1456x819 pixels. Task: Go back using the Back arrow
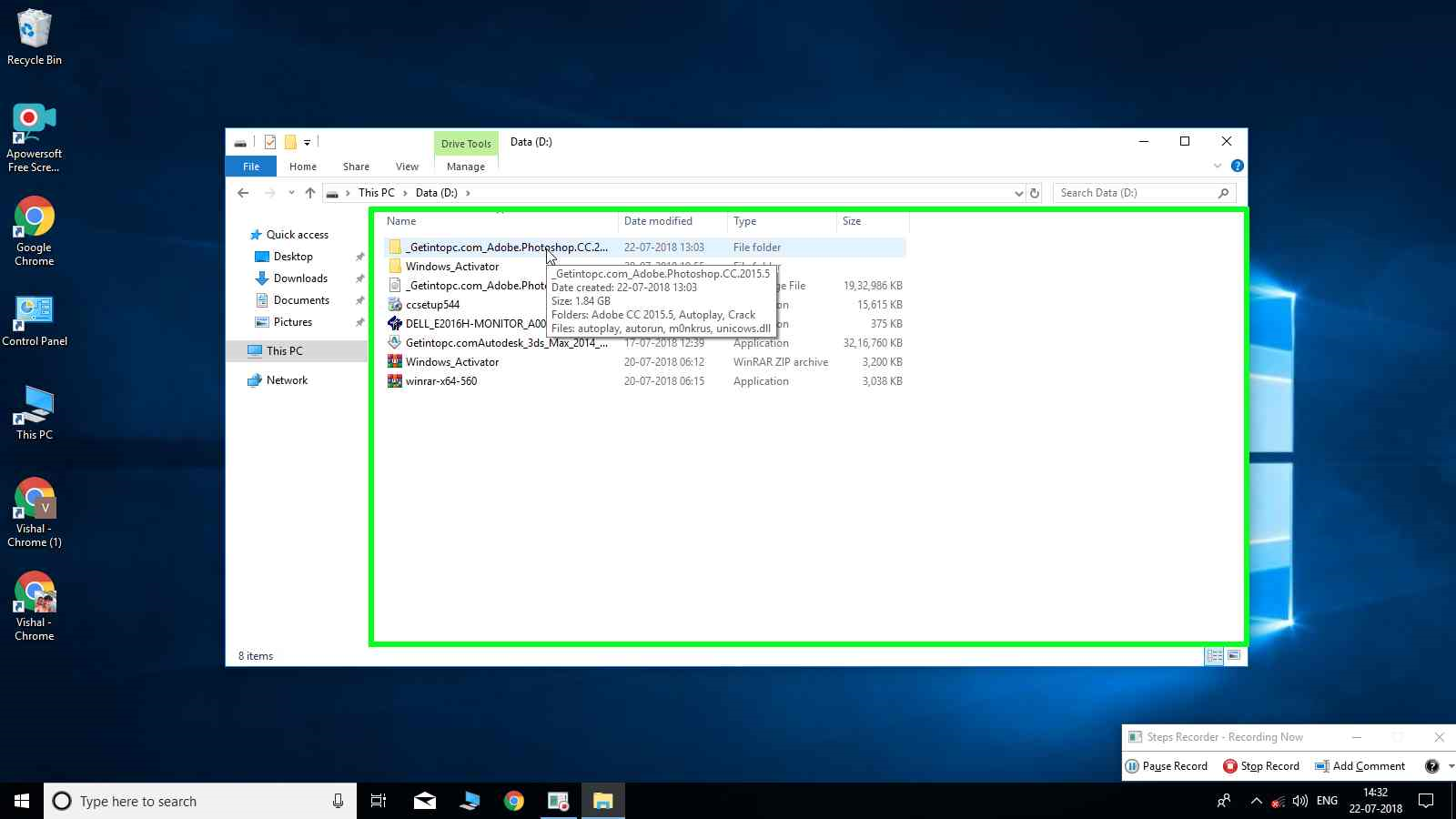coord(243,193)
